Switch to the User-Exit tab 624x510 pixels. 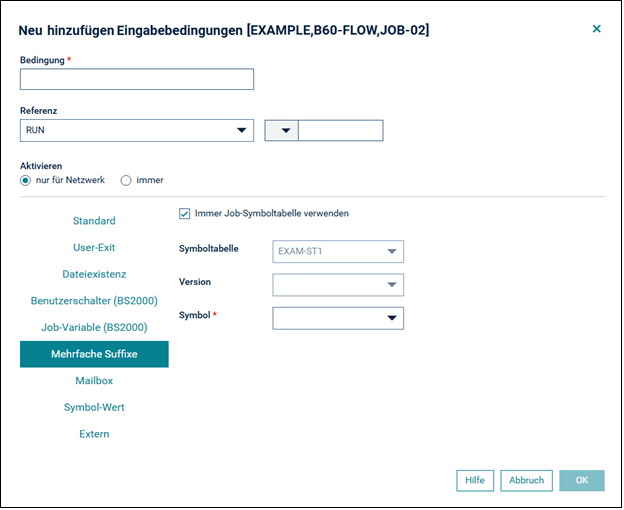(94, 247)
